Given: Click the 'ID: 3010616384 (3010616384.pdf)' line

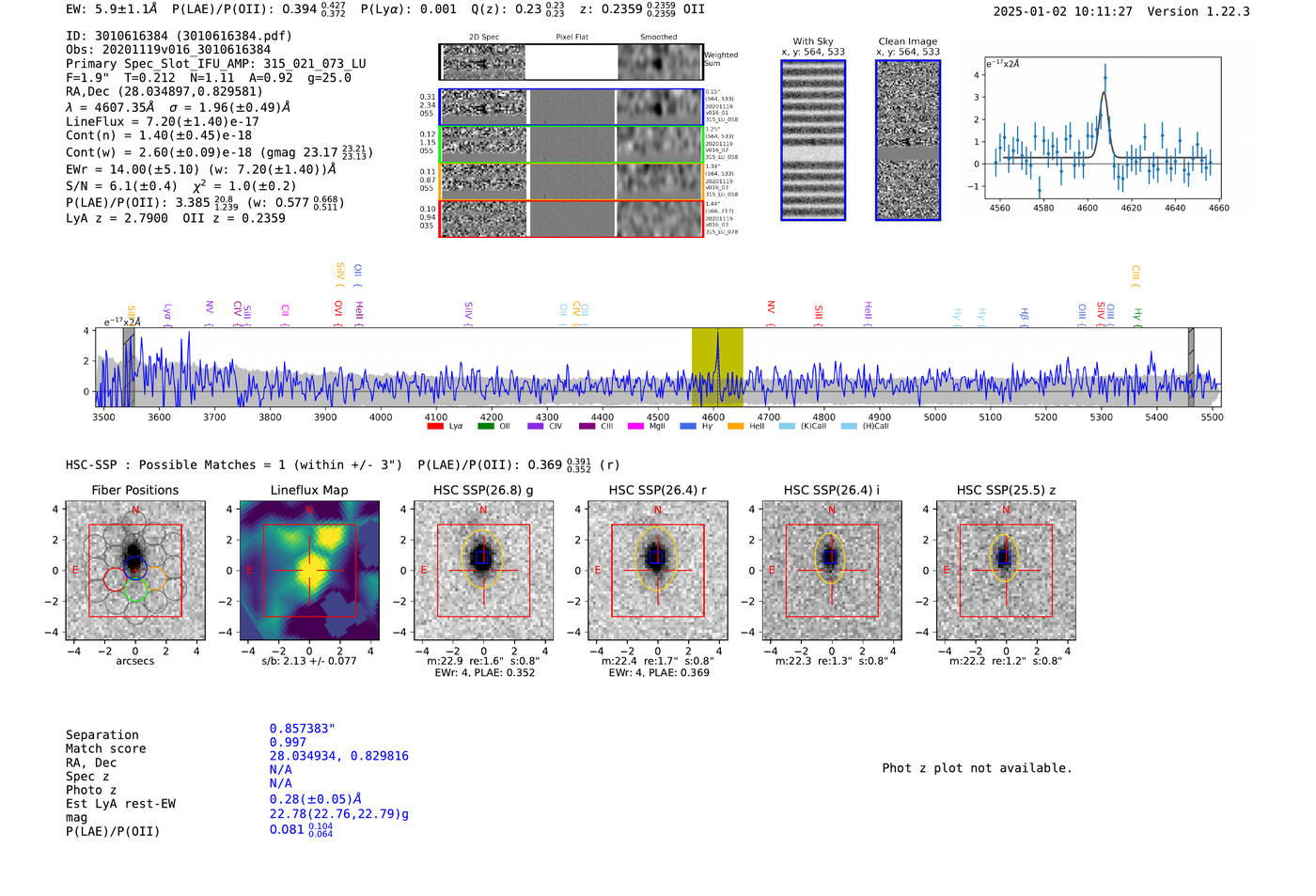Looking at the screenshot, I should (x=179, y=36).
